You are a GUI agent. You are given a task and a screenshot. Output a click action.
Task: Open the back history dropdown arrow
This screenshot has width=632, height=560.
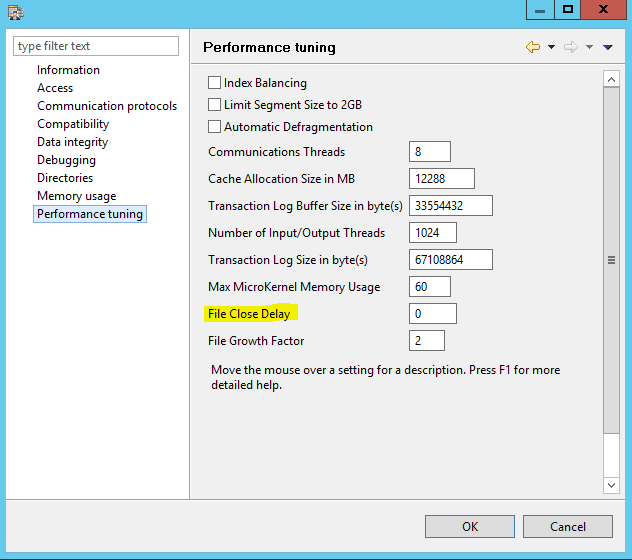(x=551, y=48)
